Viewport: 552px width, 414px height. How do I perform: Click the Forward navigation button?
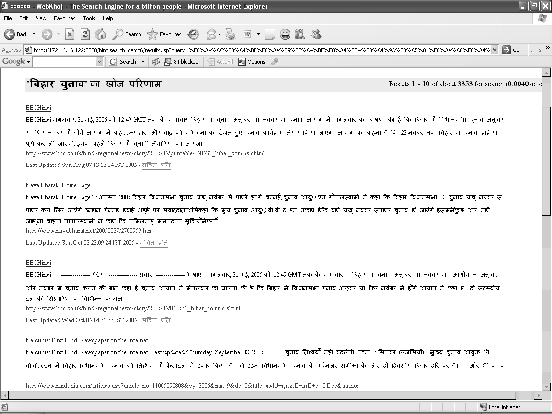pos(47,34)
